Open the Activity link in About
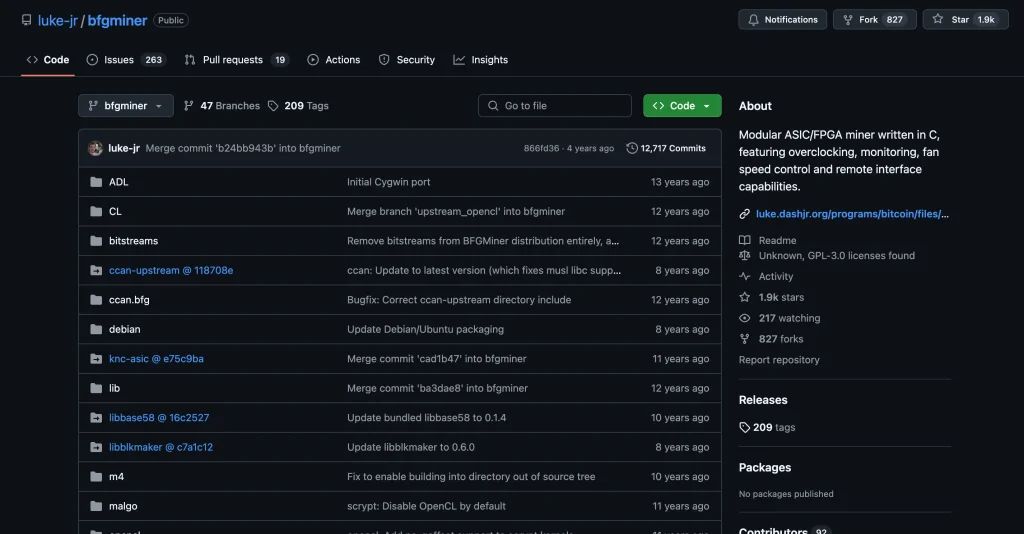Image resolution: width=1024 pixels, height=534 pixels. pos(776,276)
